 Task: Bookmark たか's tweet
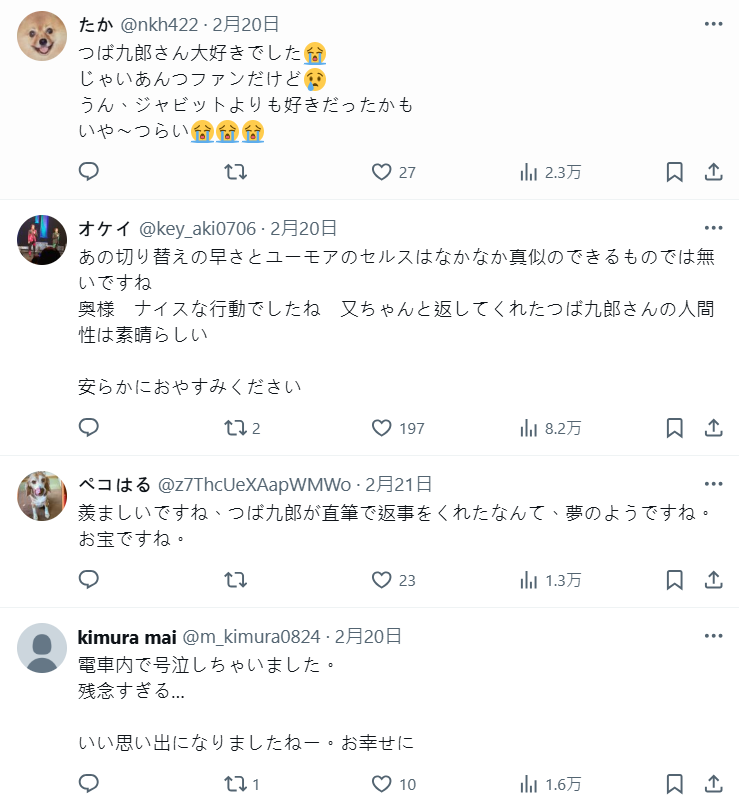675,172
